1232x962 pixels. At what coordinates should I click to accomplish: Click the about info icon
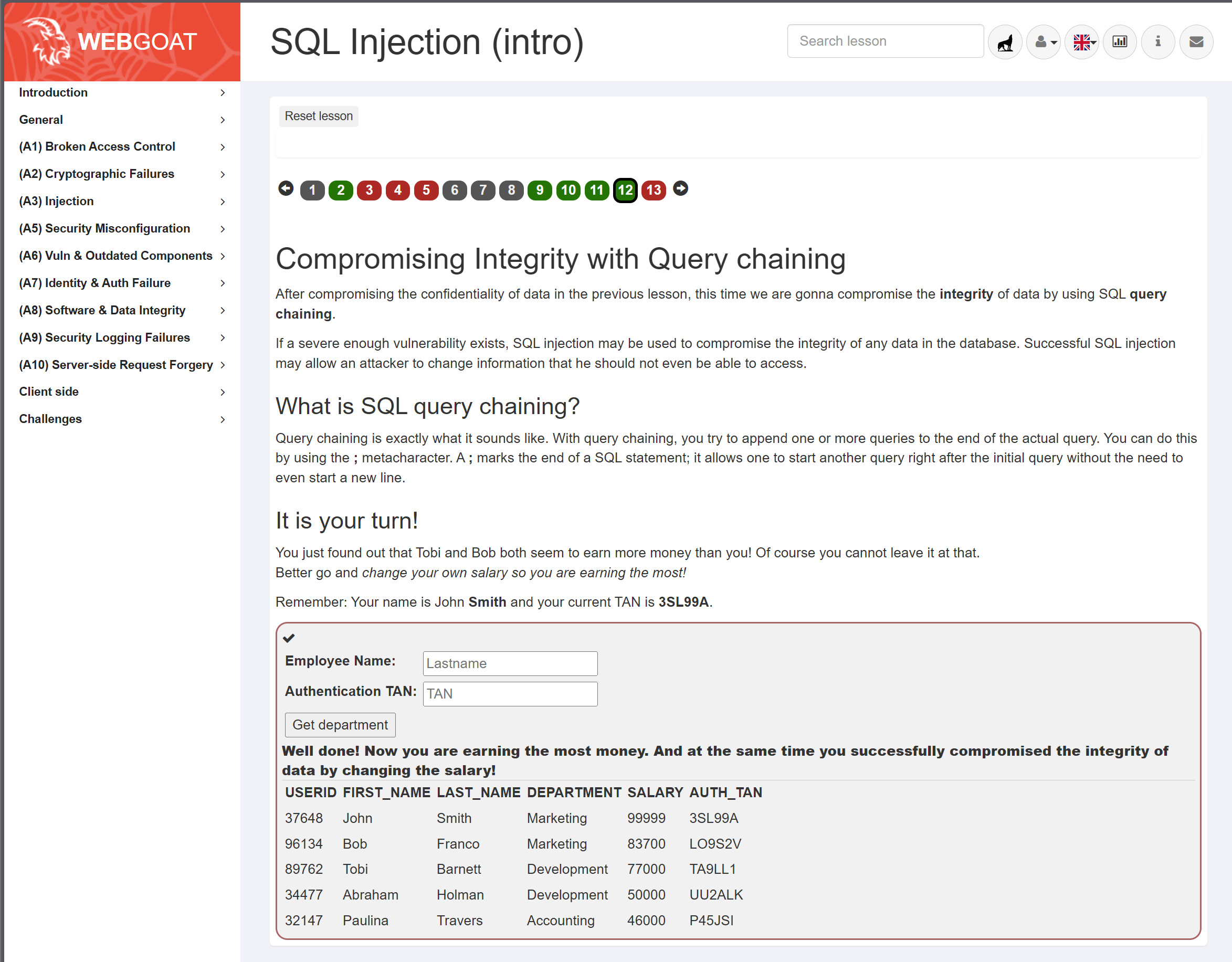pyautogui.click(x=1157, y=42)
